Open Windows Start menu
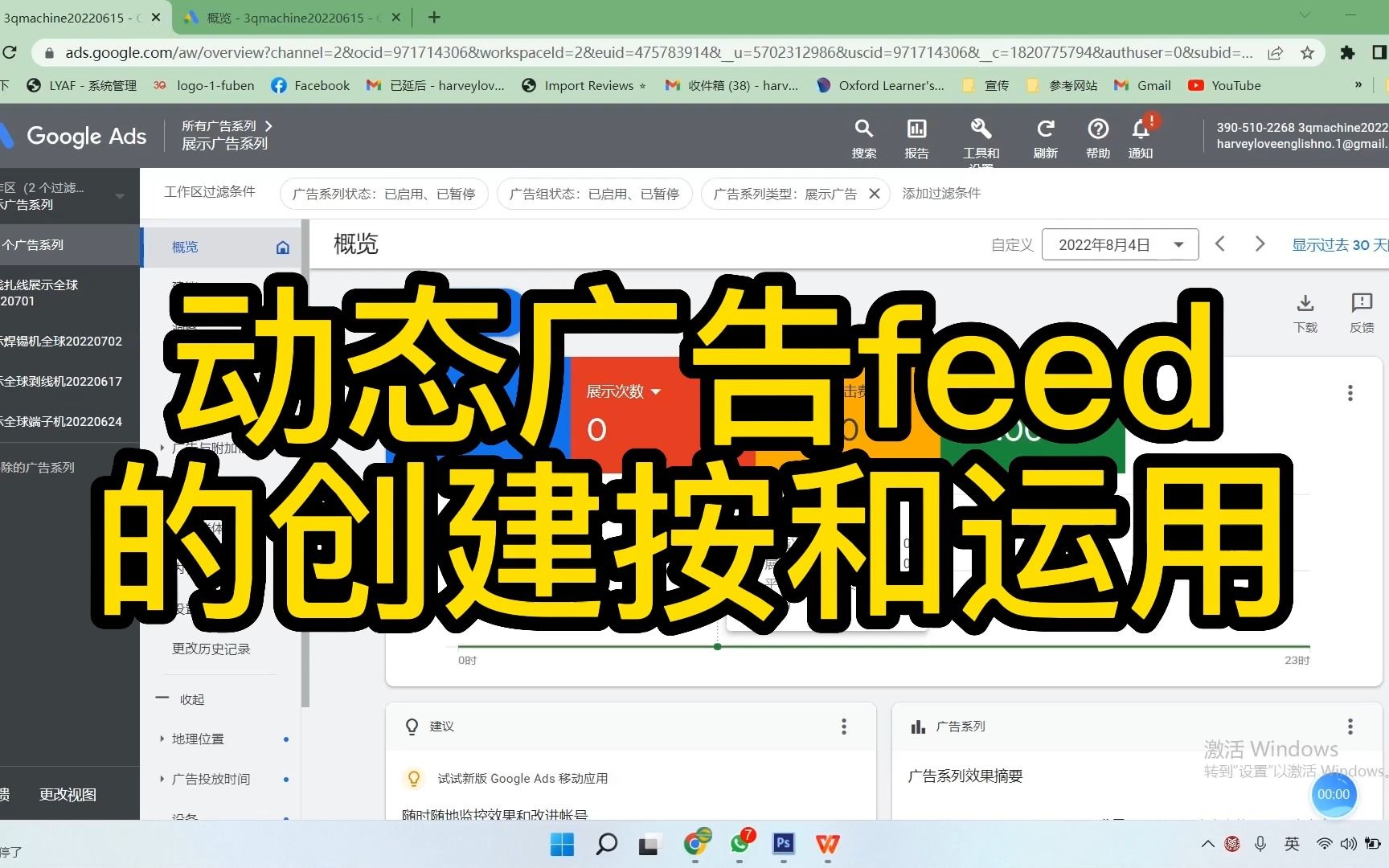The width and height of the screenshot is (1389, 868). coord(562,844)
